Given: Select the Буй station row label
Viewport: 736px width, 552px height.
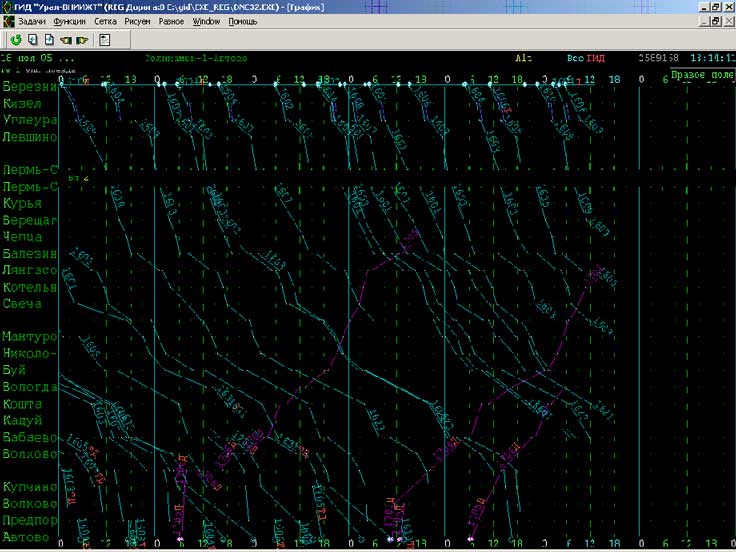Looking at the screenshot, I should coord(14,370).
